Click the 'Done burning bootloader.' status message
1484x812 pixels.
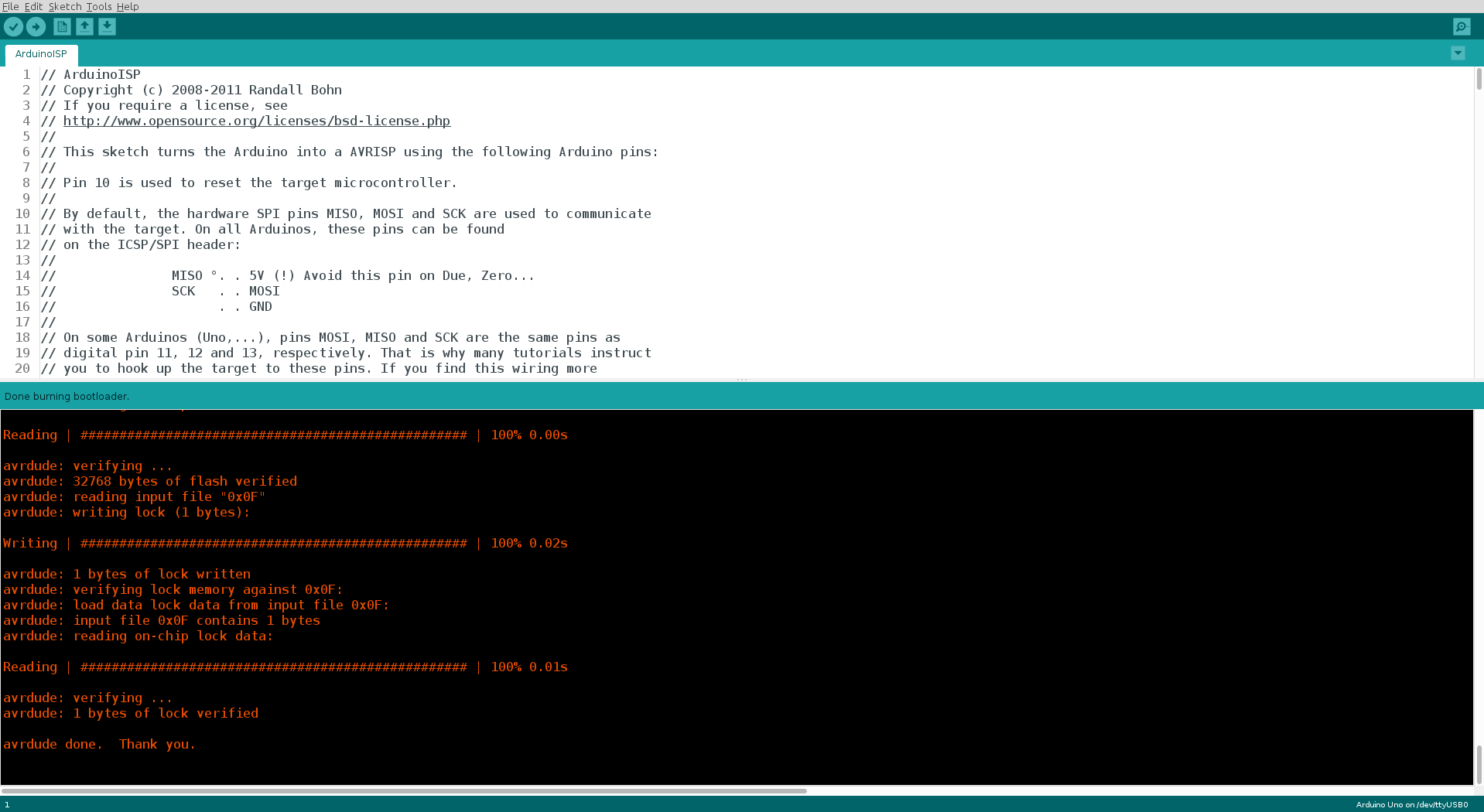click(x=67, y=396)
